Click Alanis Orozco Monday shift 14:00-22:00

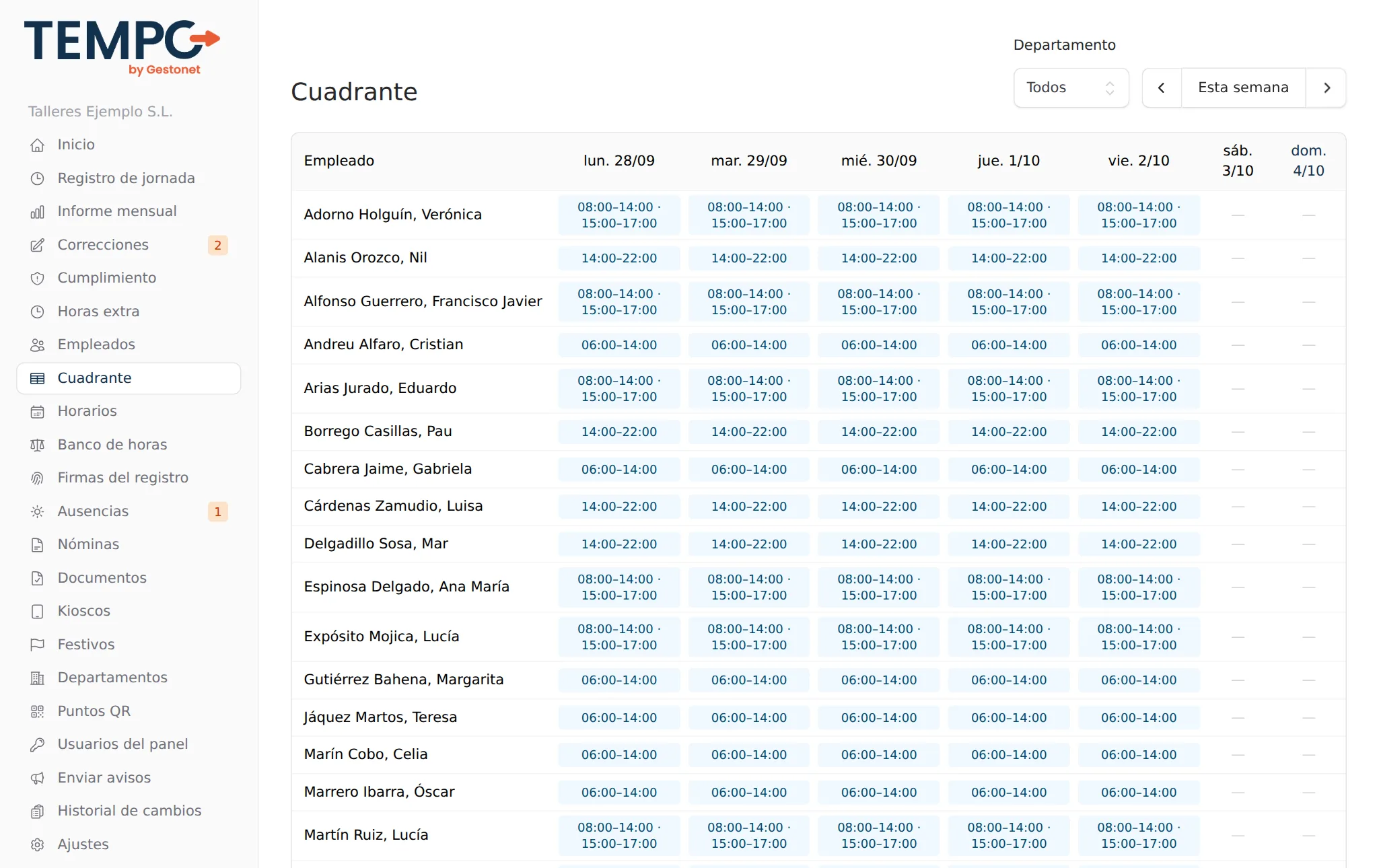coord(619,258)
